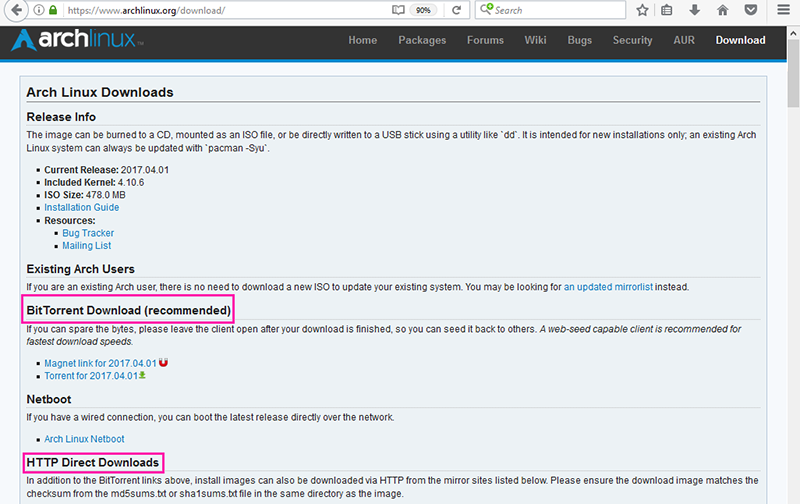The width and height of the screenshot is (800, 504).
Task: Click Magnet link for 2017.04.01
Action: pos(100,363)
